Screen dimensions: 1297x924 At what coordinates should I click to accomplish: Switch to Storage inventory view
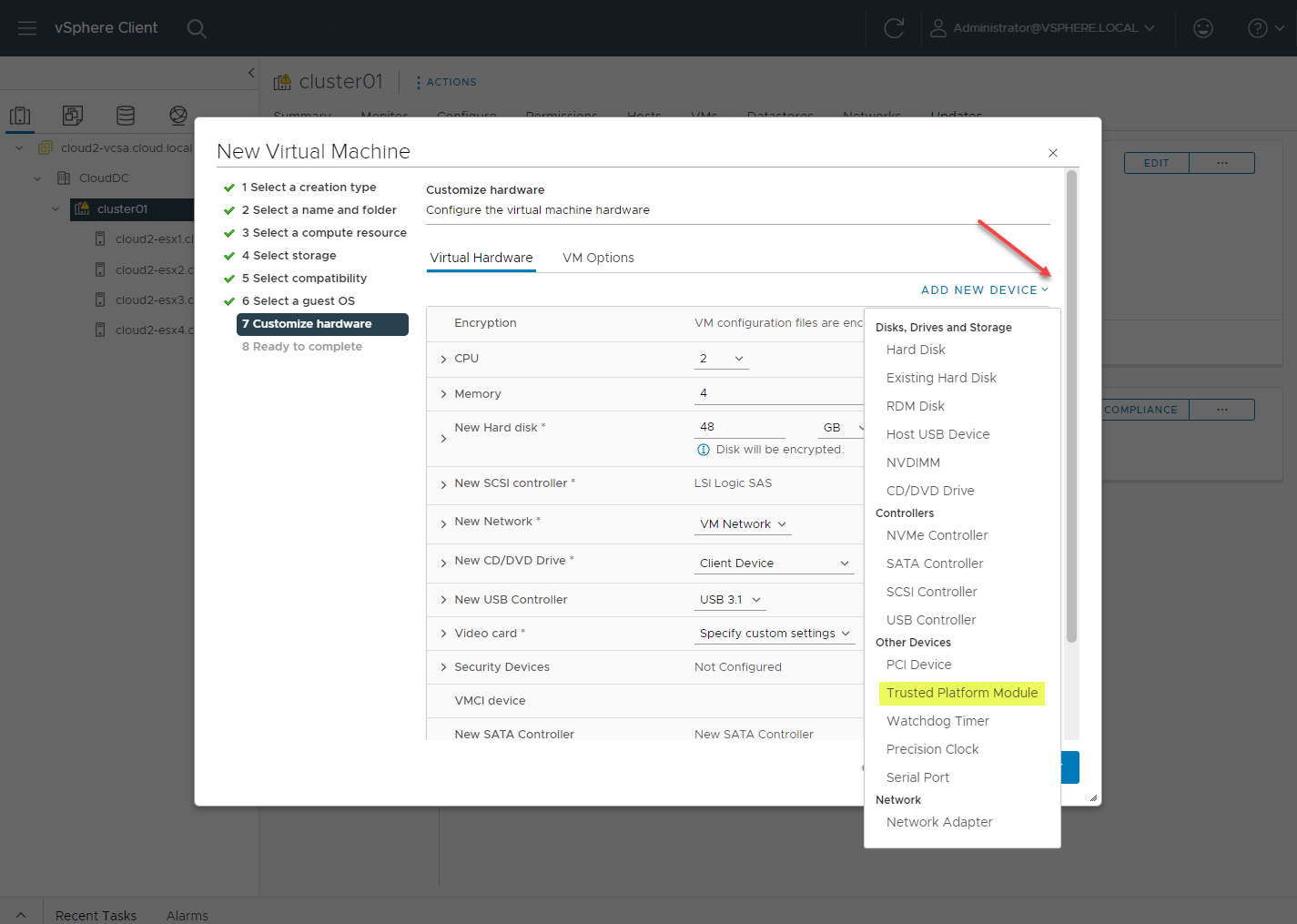(x=126, y=116)
